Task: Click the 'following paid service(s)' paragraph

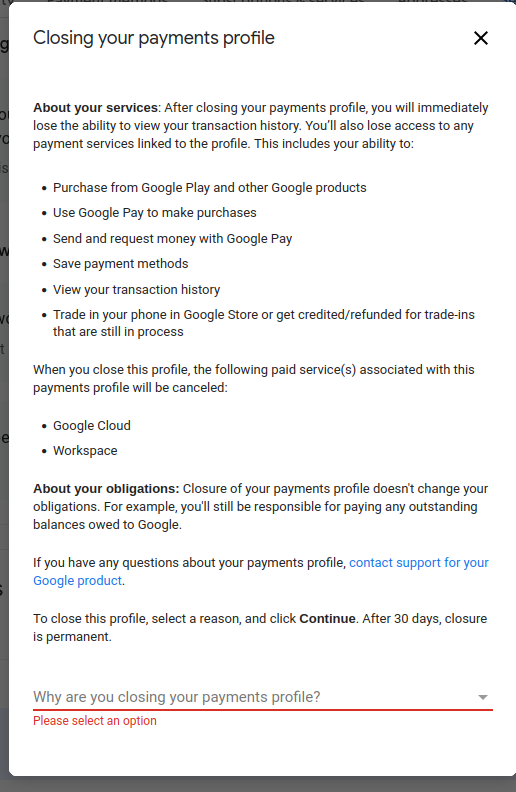Action: pyautogui.click(x=253, y=378)
